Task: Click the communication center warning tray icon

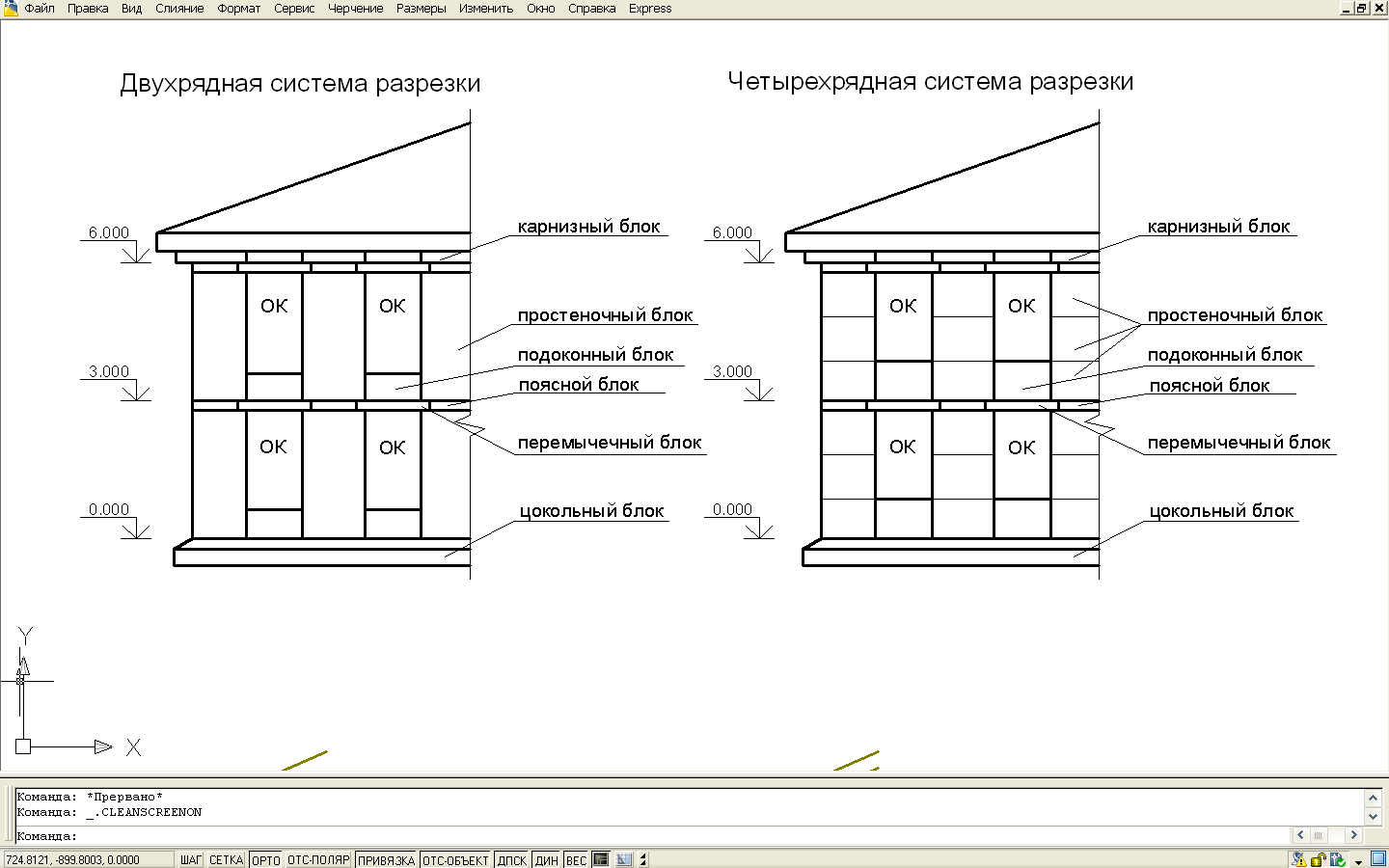Action: (x=1299, y=859)
